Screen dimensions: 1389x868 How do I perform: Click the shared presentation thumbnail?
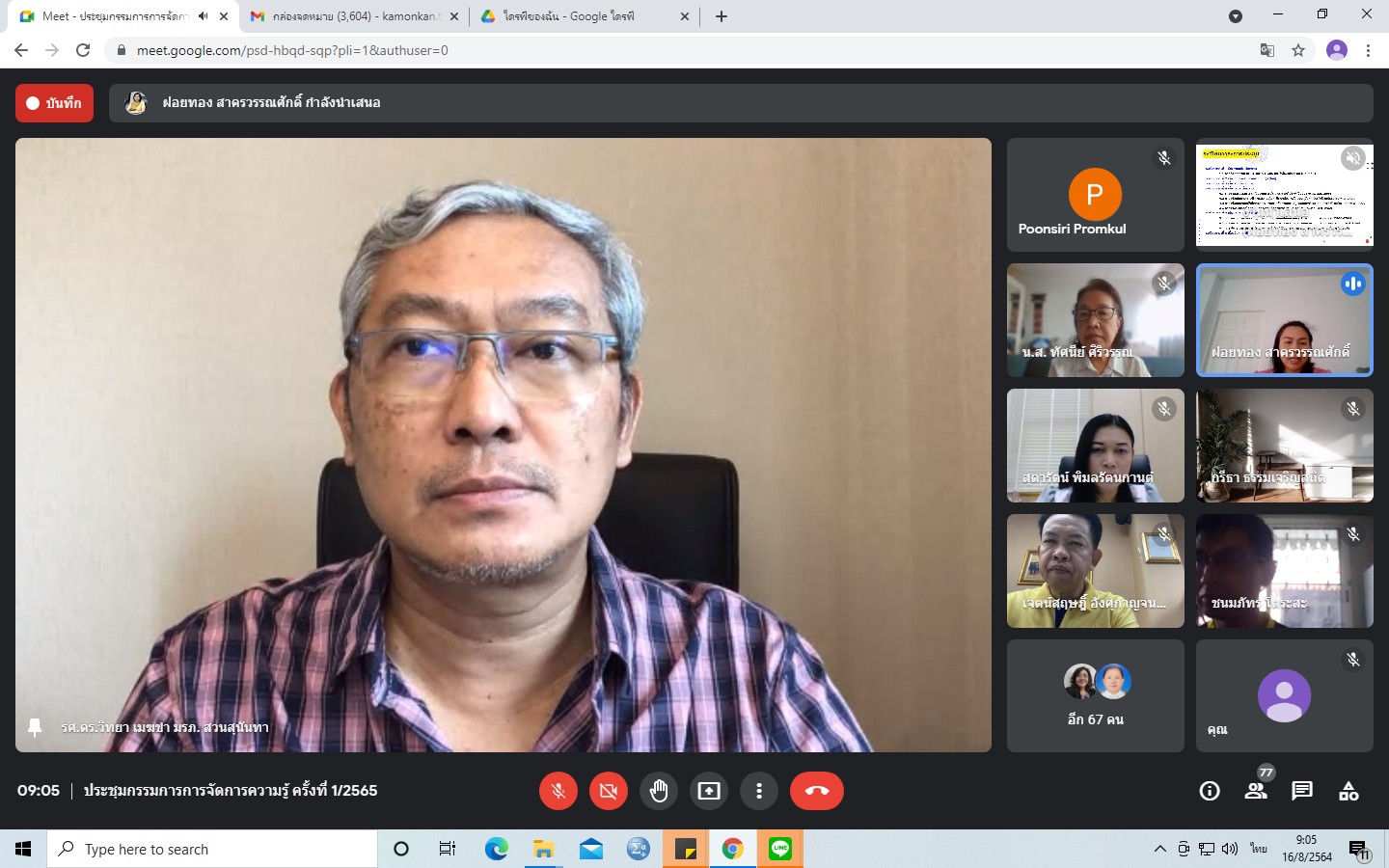coord(1284,195)
